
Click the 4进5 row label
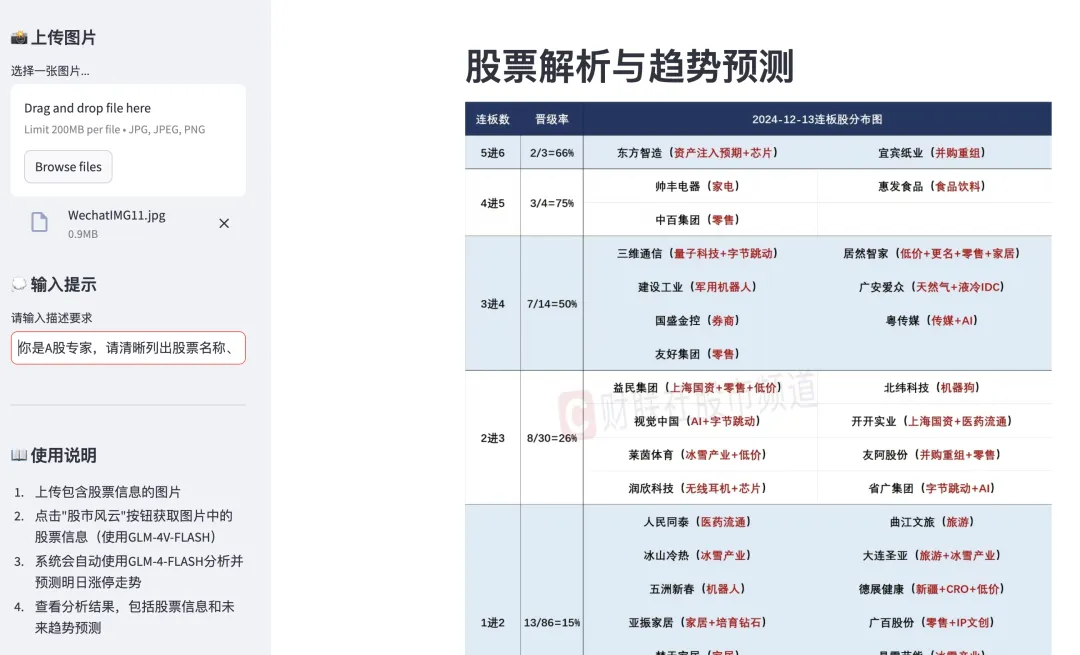click(x=492, y=203)
